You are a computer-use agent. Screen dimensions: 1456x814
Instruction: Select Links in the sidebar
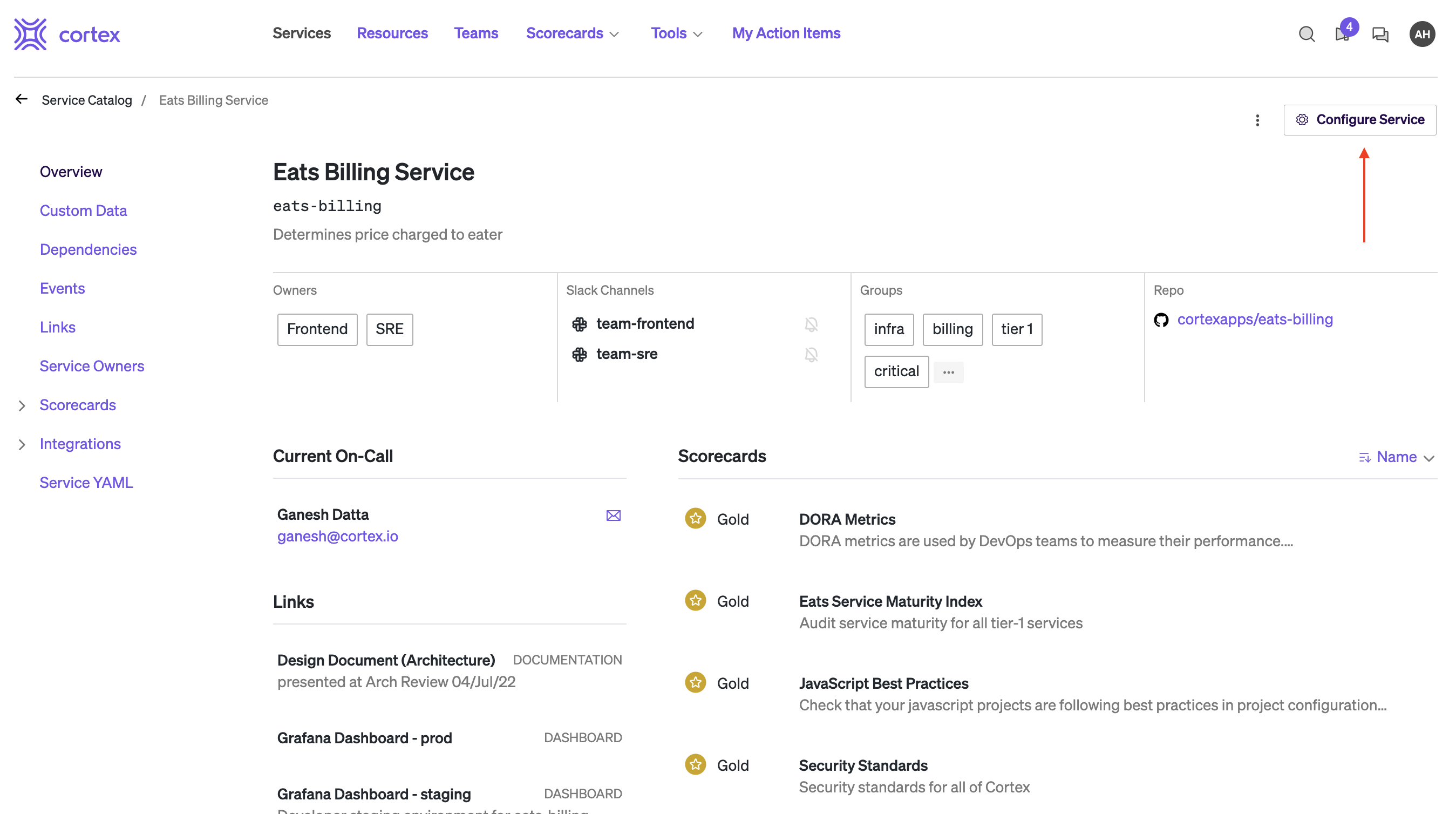coord(58,328)
